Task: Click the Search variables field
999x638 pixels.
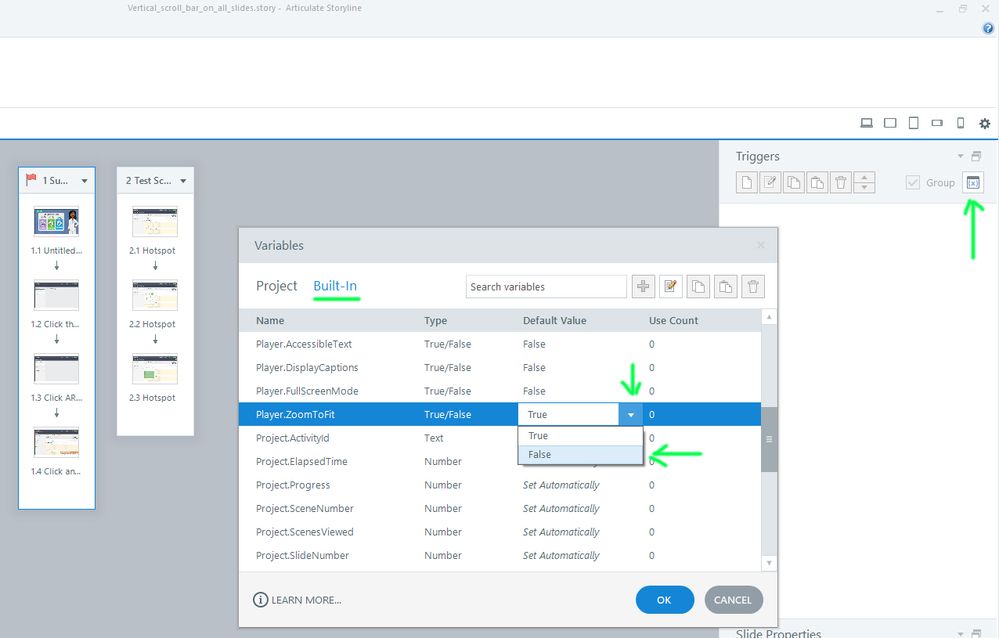Action: (546, 287)
